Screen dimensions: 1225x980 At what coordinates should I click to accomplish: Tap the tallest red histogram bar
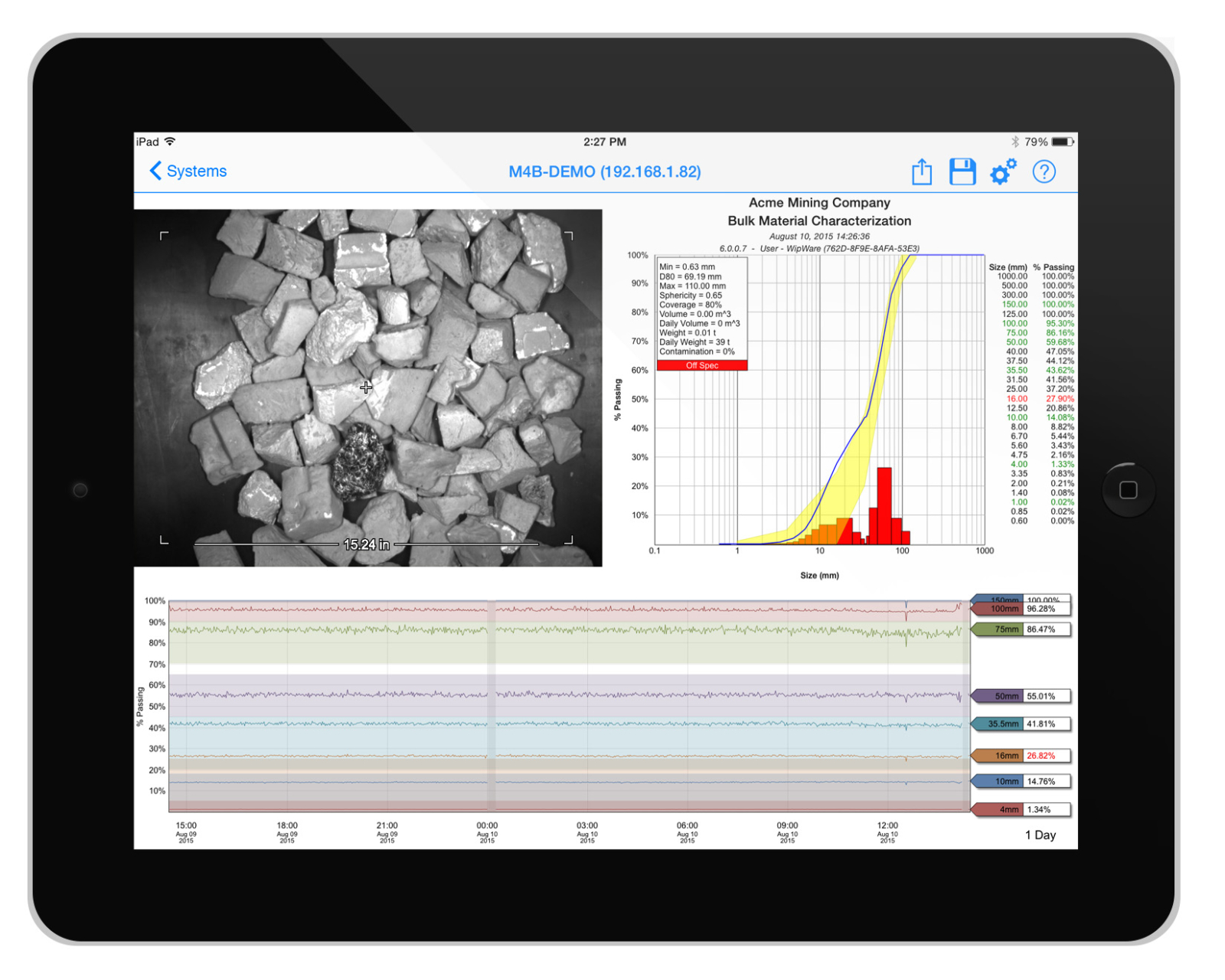[884, 505]
